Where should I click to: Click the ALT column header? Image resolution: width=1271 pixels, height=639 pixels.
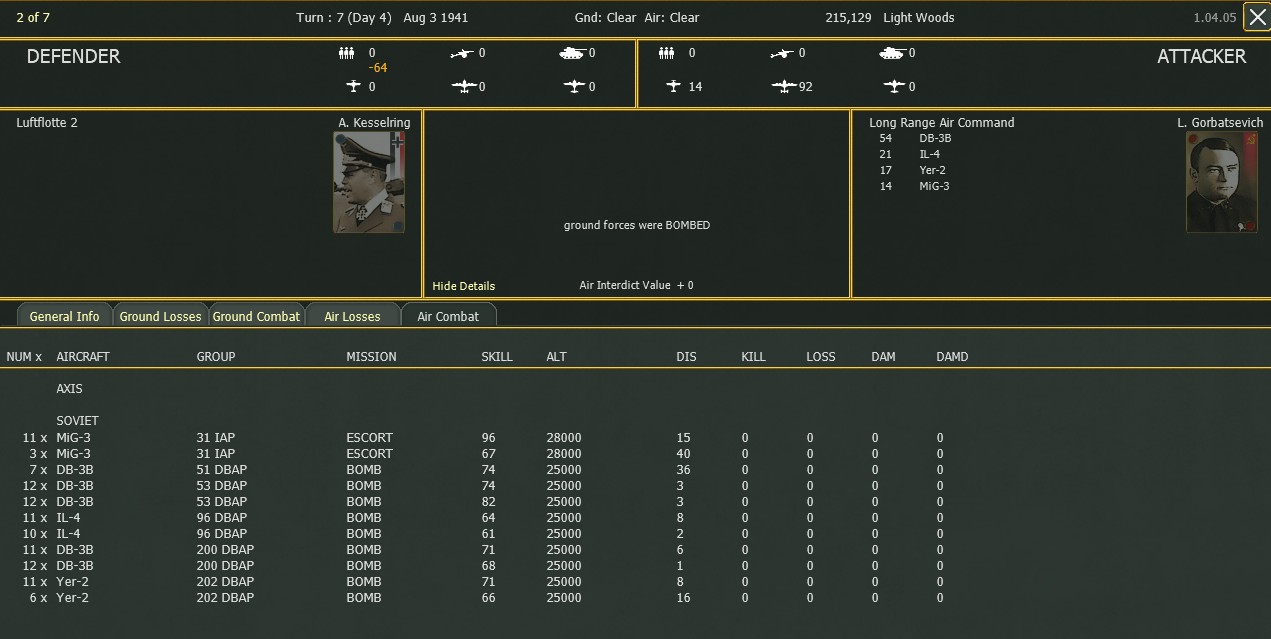pos(556,357)
